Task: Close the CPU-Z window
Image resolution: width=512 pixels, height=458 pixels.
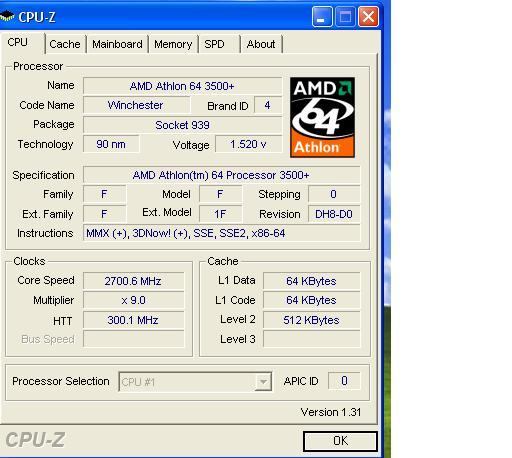Action: pos(368,16)
